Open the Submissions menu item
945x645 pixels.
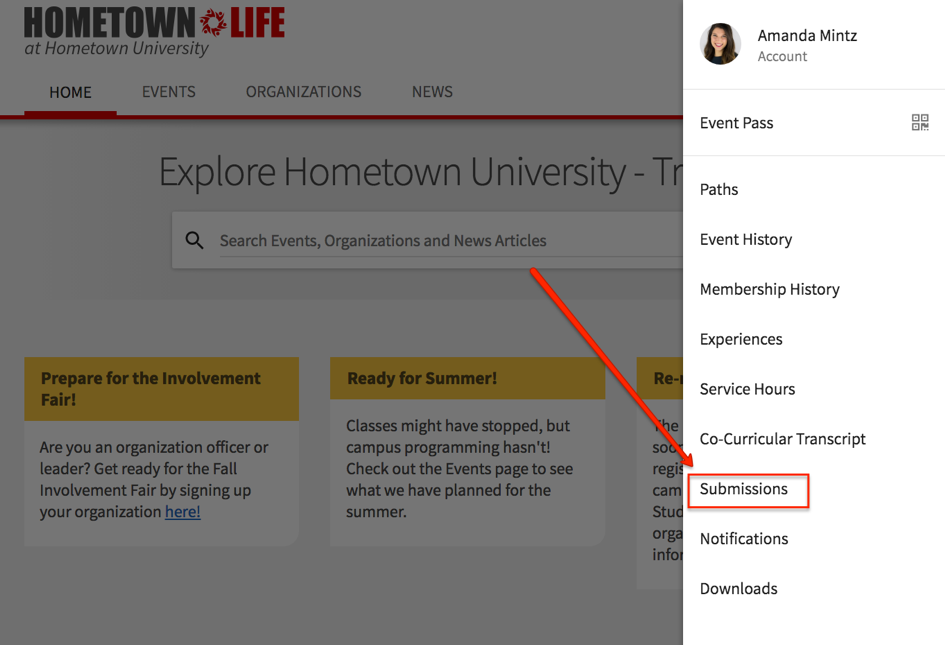point(744,489)
